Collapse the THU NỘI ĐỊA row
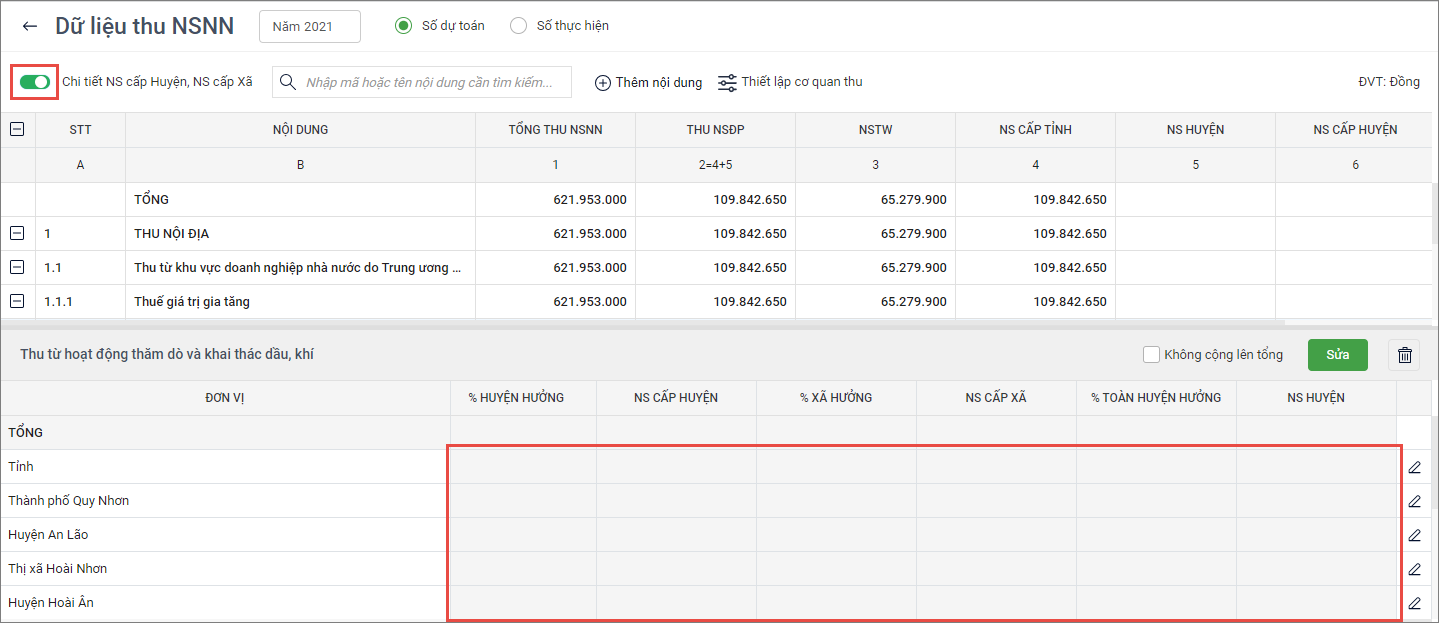This screenshot has height=623, width=1439. 17,233
